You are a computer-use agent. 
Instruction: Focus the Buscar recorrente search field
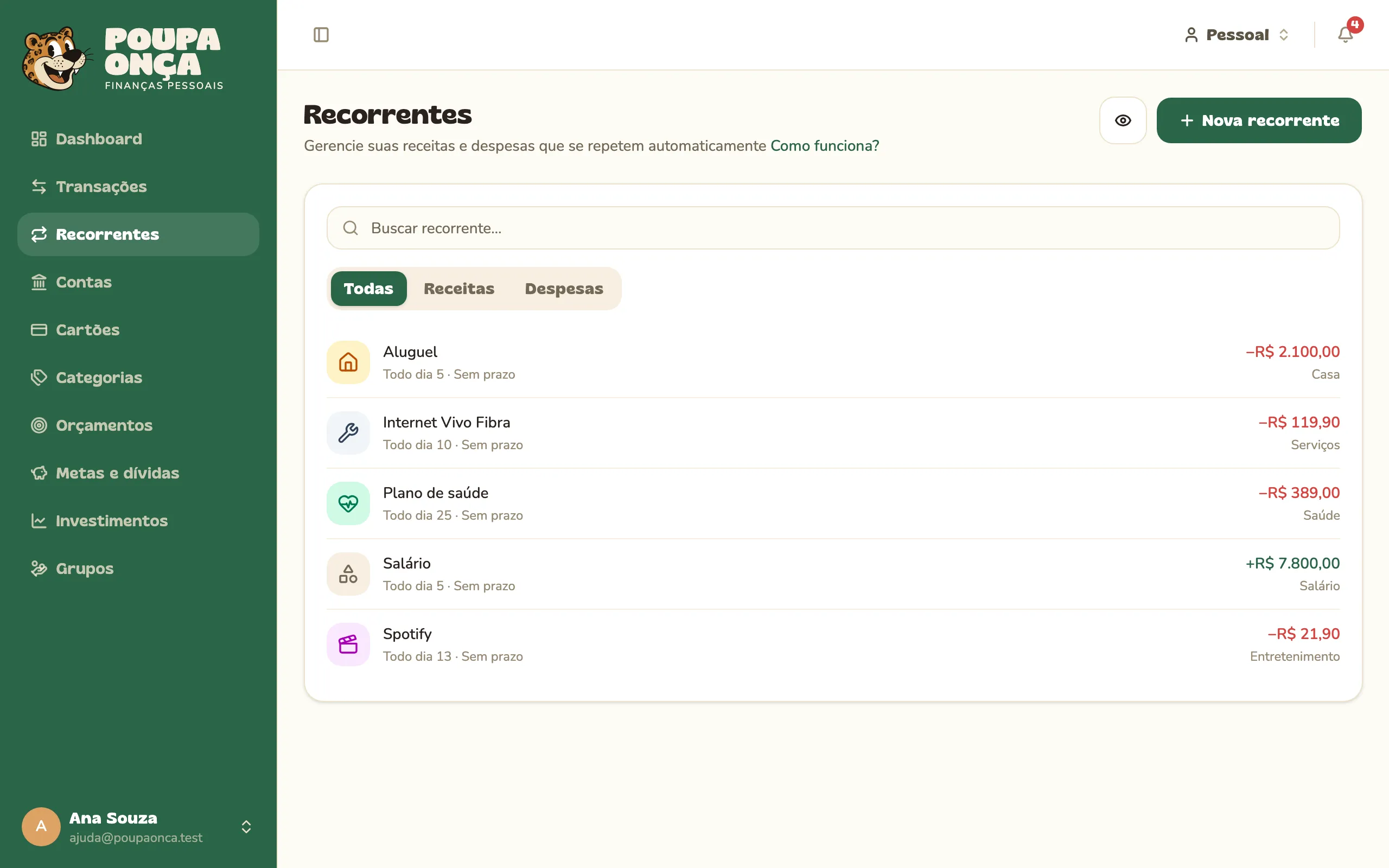pyautogui.click(x=833, y=228)
